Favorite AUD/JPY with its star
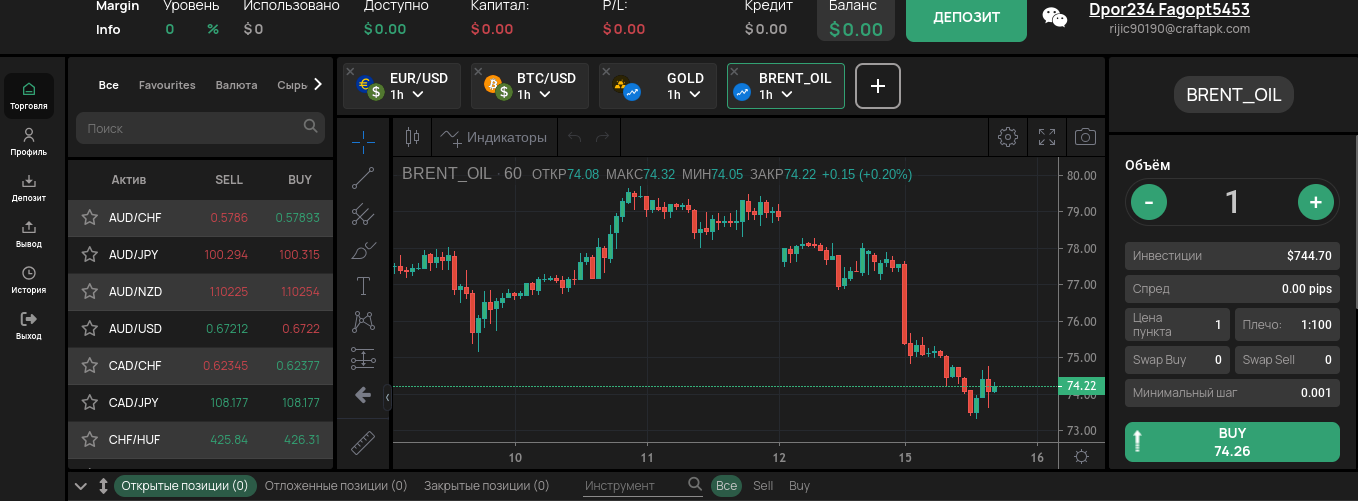Image resolution: width=1358 pixels, height=501 pixels. coord(89,254)
